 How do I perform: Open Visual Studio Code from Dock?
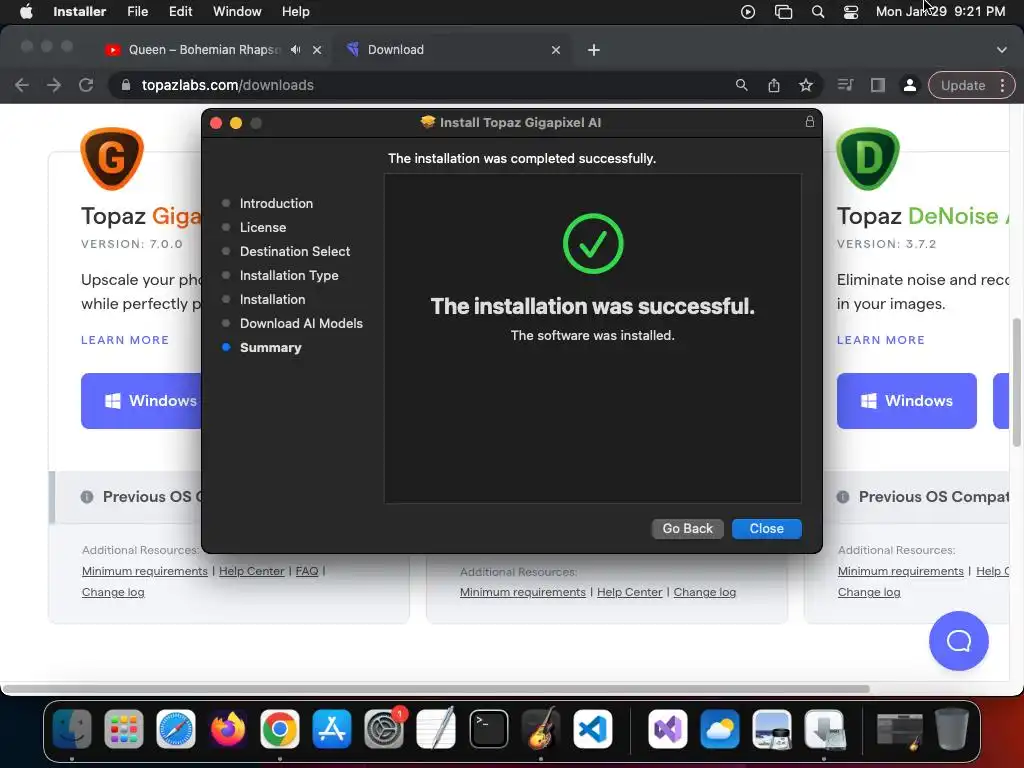(593, 729)
